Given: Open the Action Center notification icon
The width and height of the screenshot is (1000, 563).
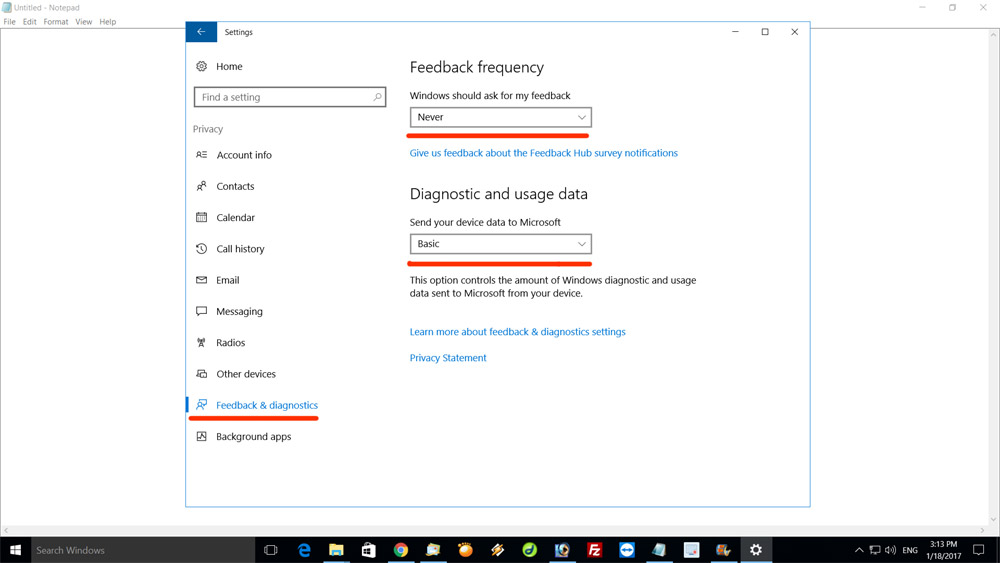Looking at the screenshot, I should pyautogui.click(x=978, y=550).
